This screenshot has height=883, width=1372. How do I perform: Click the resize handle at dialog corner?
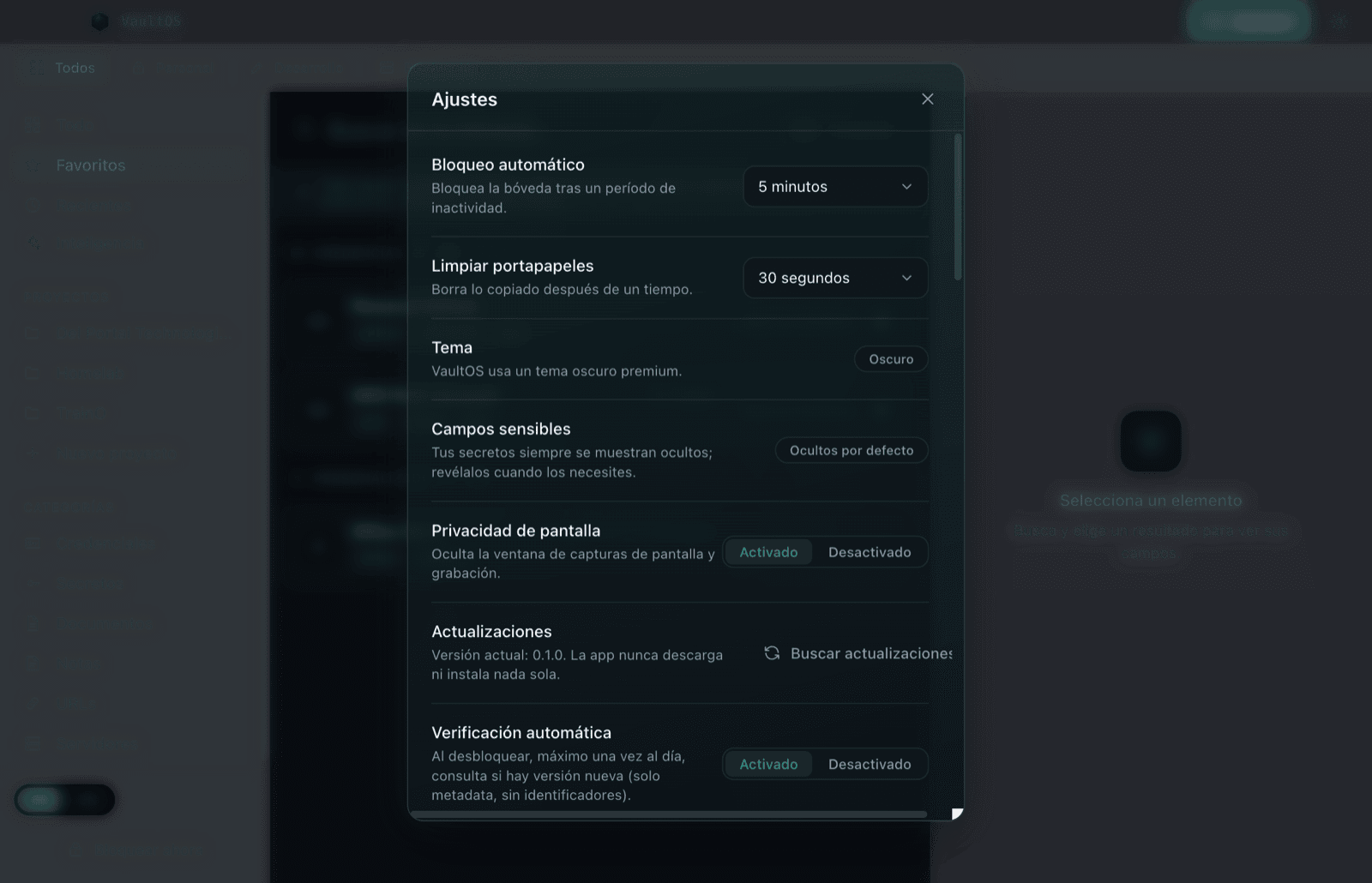(957, 814)
